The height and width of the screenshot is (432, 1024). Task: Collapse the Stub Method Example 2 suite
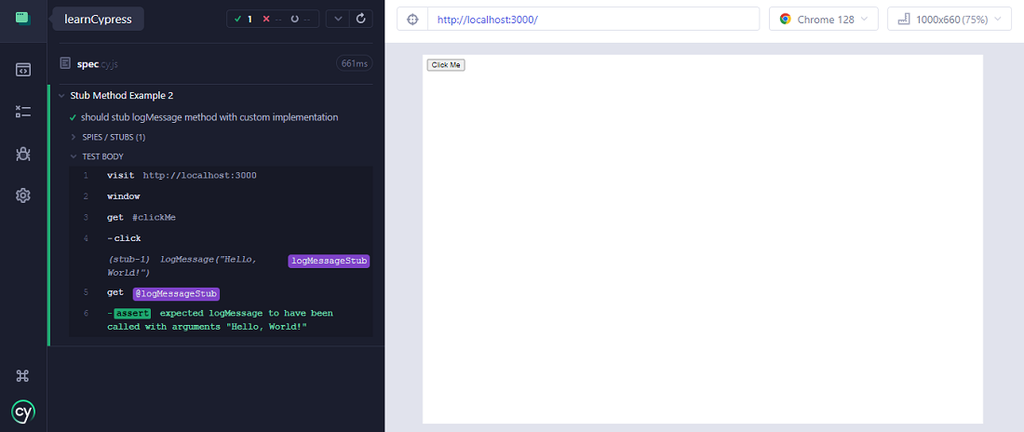click(x=121, y=95)
